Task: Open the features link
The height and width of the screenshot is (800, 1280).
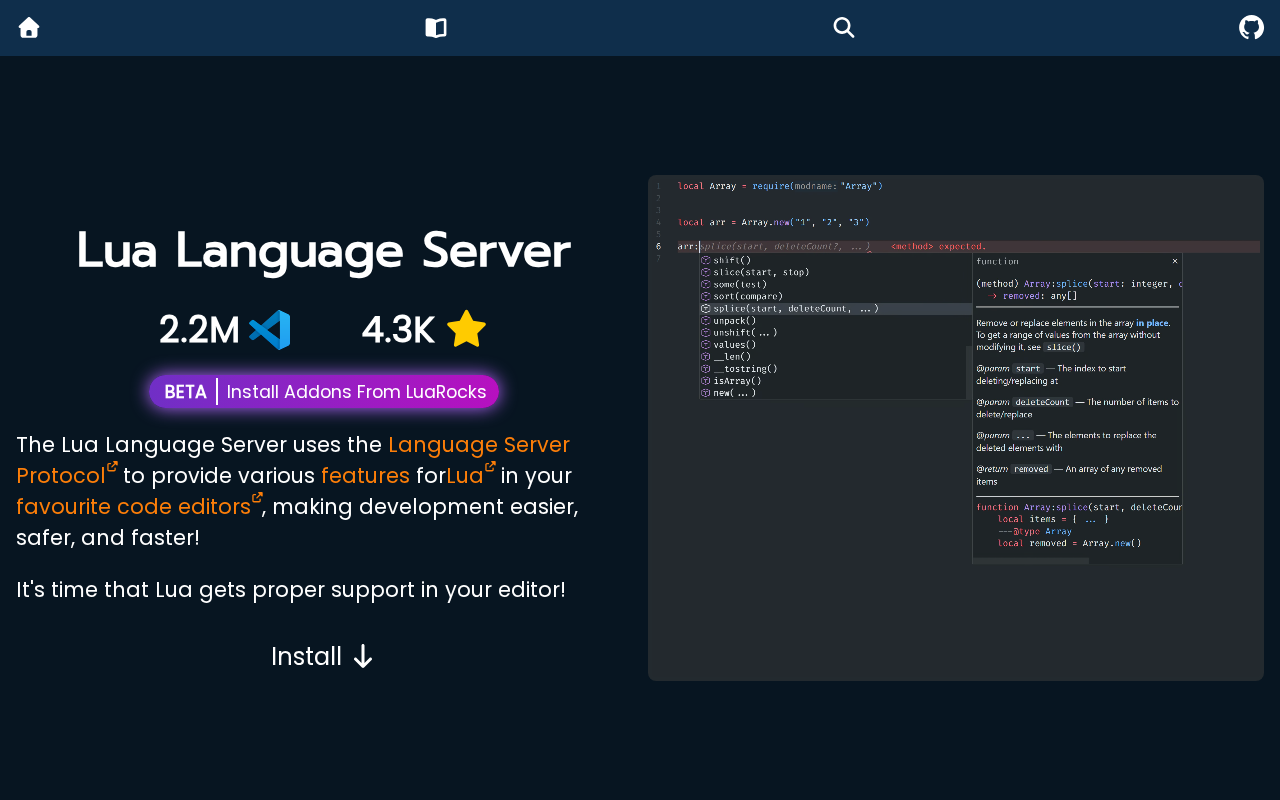Action: pos(365,476)
